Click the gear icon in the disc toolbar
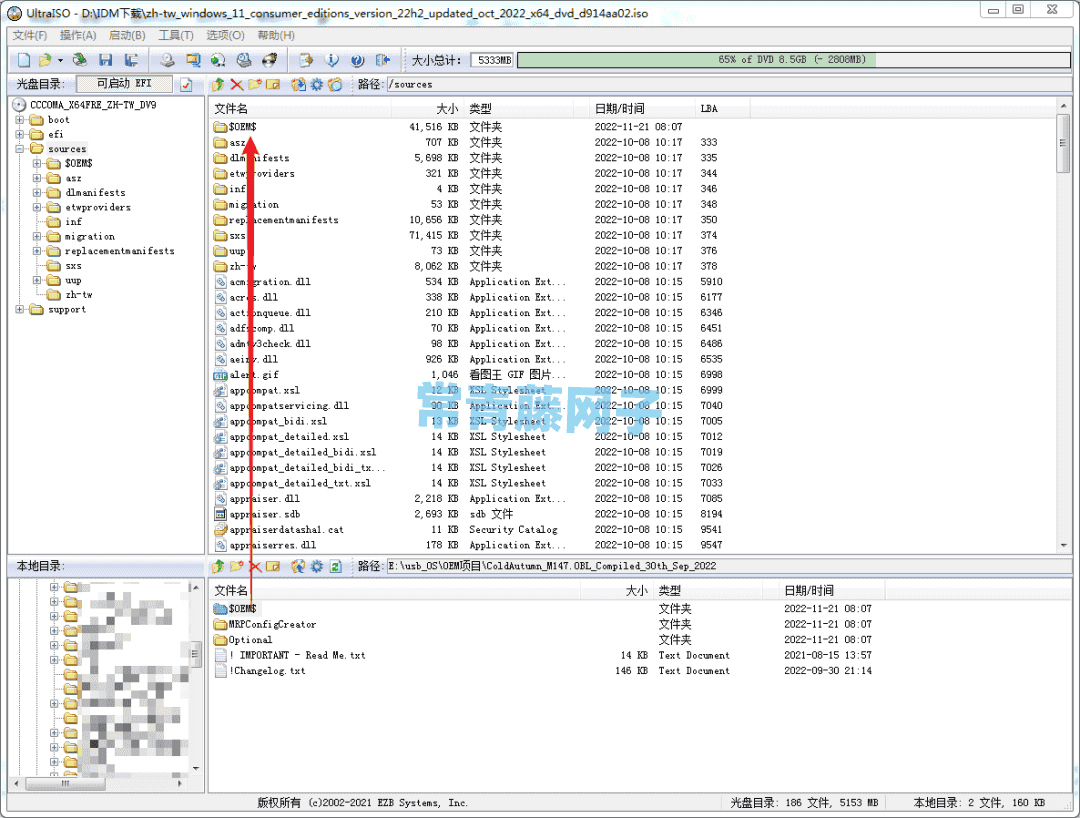This screenshot has height=818, width=1080. (316, 85)
